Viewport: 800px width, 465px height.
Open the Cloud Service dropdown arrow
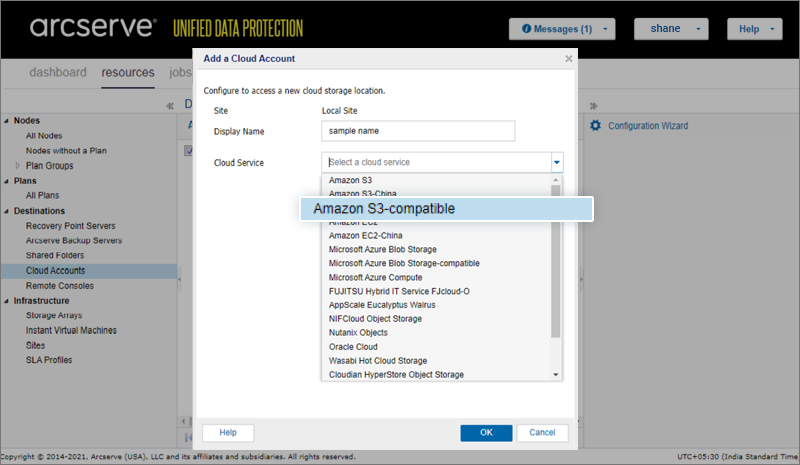pyautogui.click(x=557, y=162)
